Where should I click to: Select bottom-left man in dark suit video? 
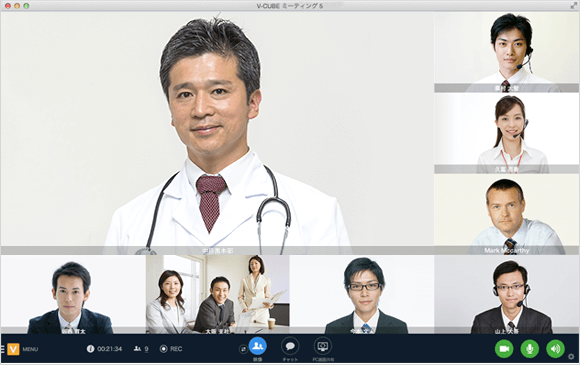pyautogui.click(x=73, y=294)
